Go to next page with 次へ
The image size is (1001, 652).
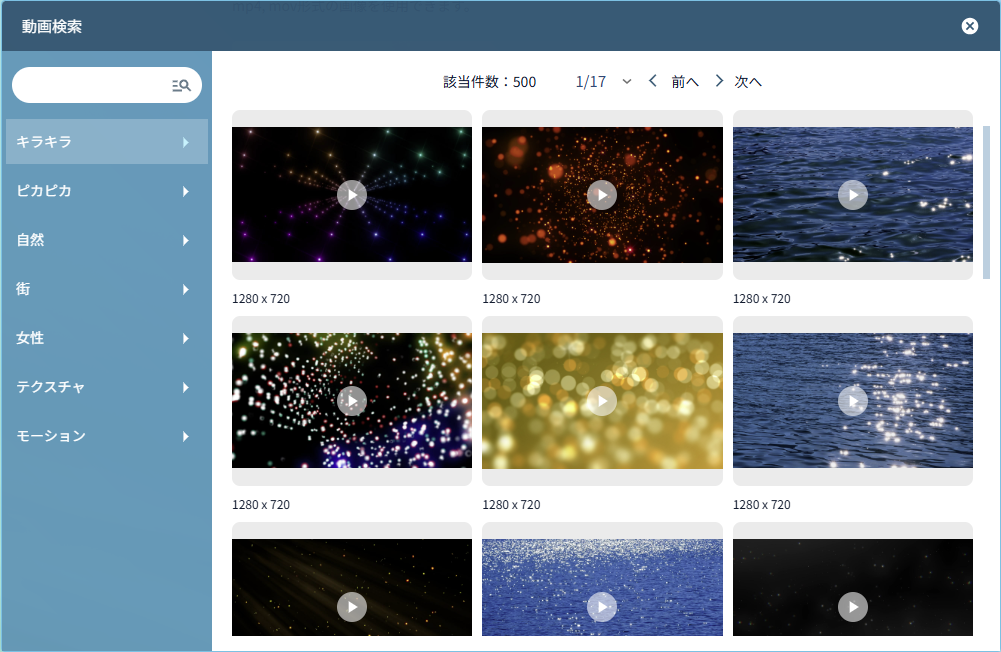[x=748, y=82]
